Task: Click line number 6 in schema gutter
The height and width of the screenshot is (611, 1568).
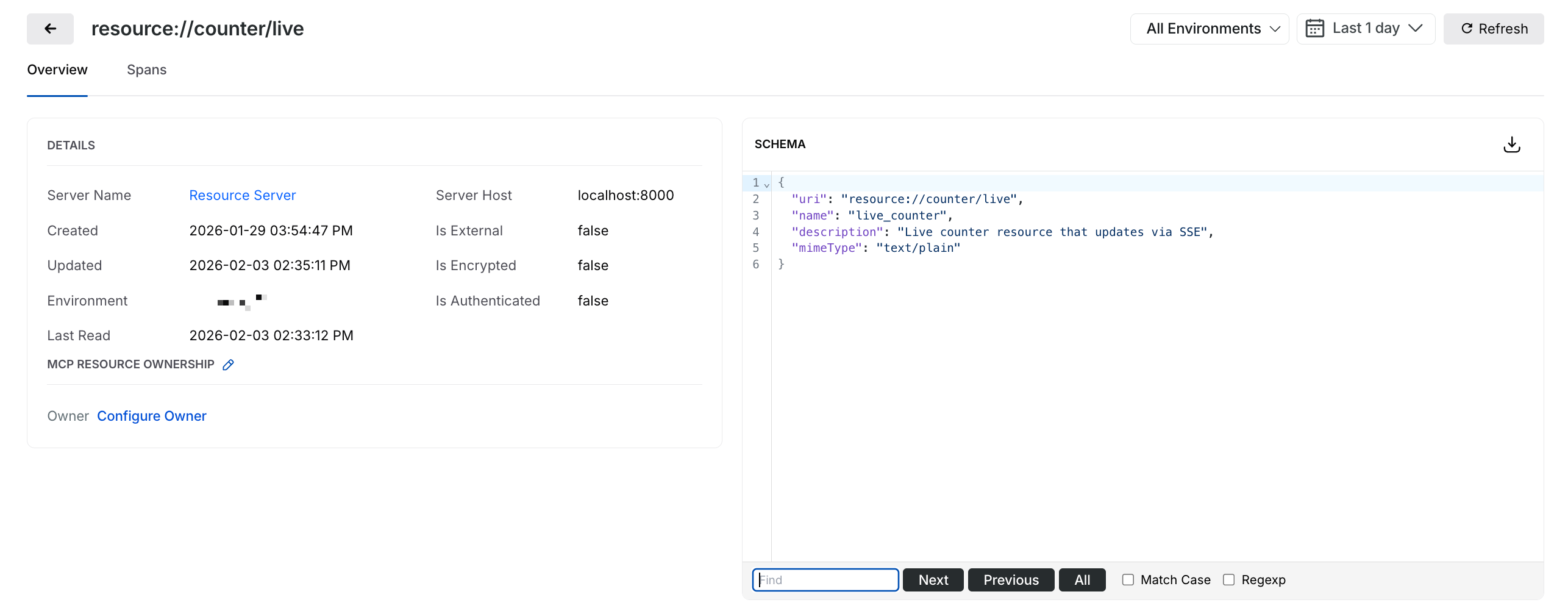Action: click(x=756, y=265)
